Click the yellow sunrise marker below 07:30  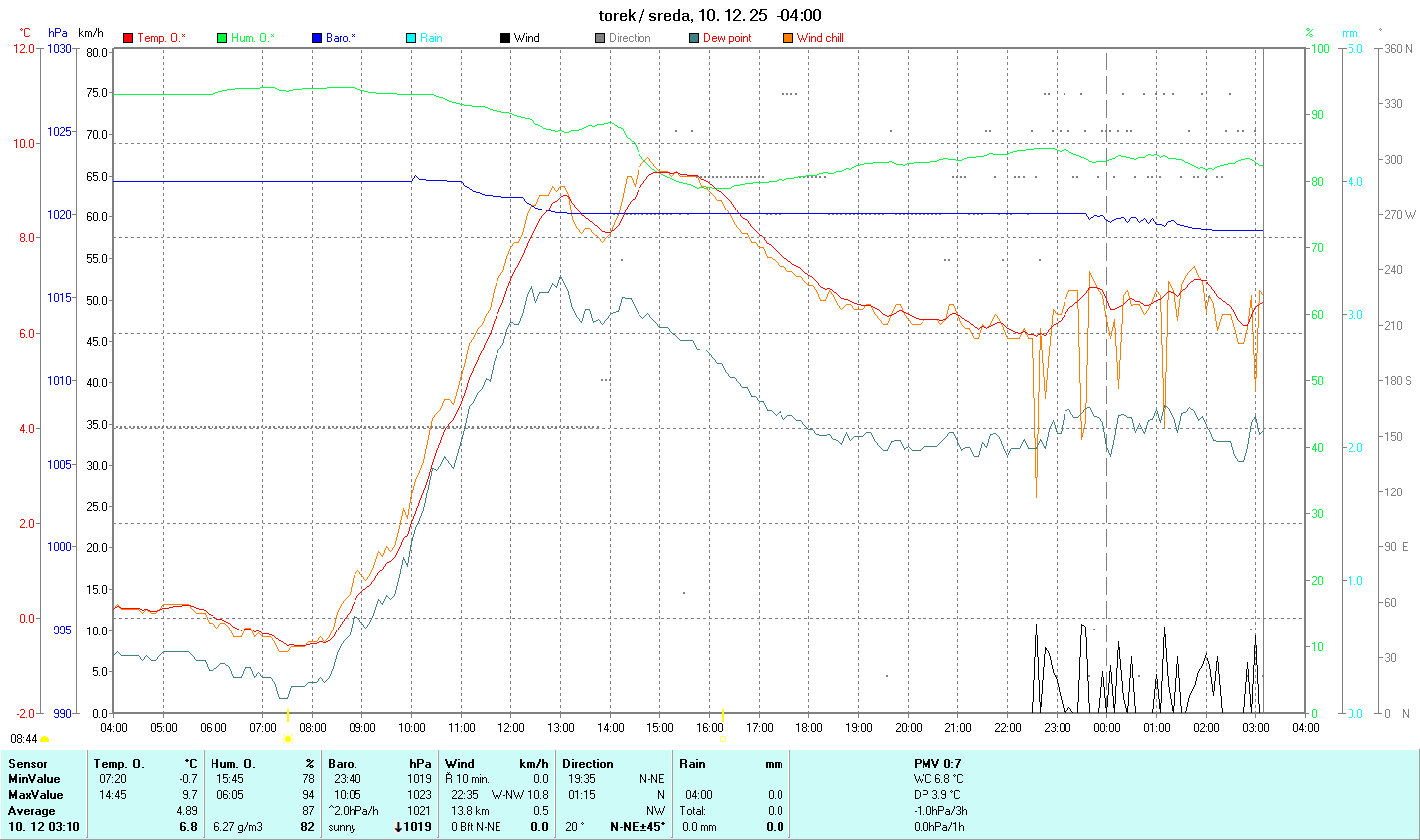(288, 739)
